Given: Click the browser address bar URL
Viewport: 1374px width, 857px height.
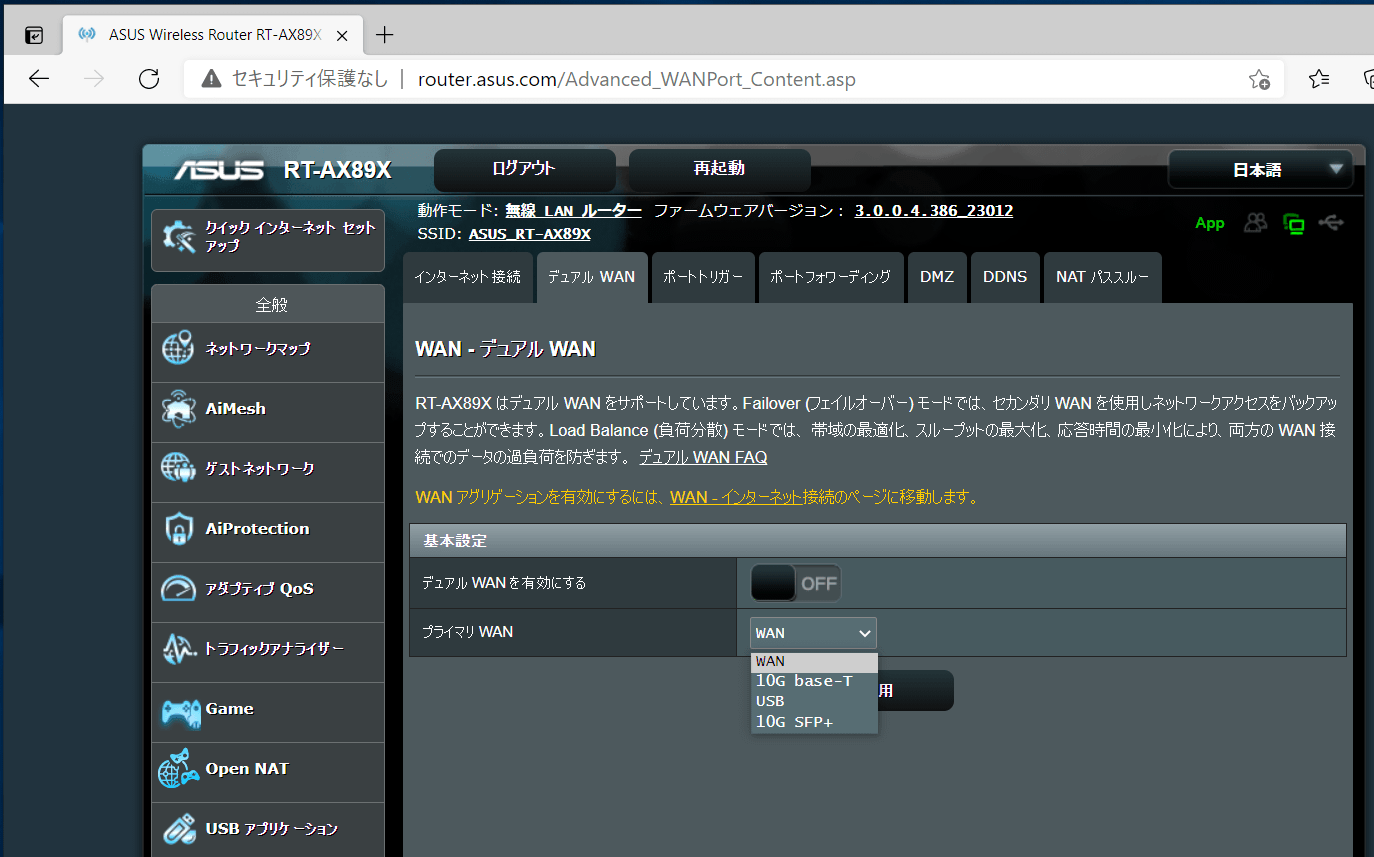Looking at the screenshot, I should point(637,79).
